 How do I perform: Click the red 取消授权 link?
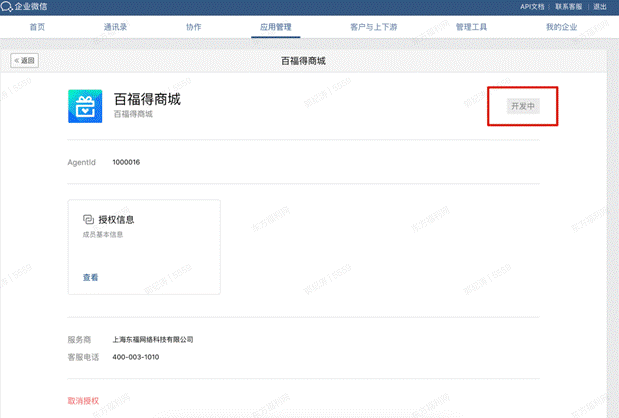tap(84, 401)
